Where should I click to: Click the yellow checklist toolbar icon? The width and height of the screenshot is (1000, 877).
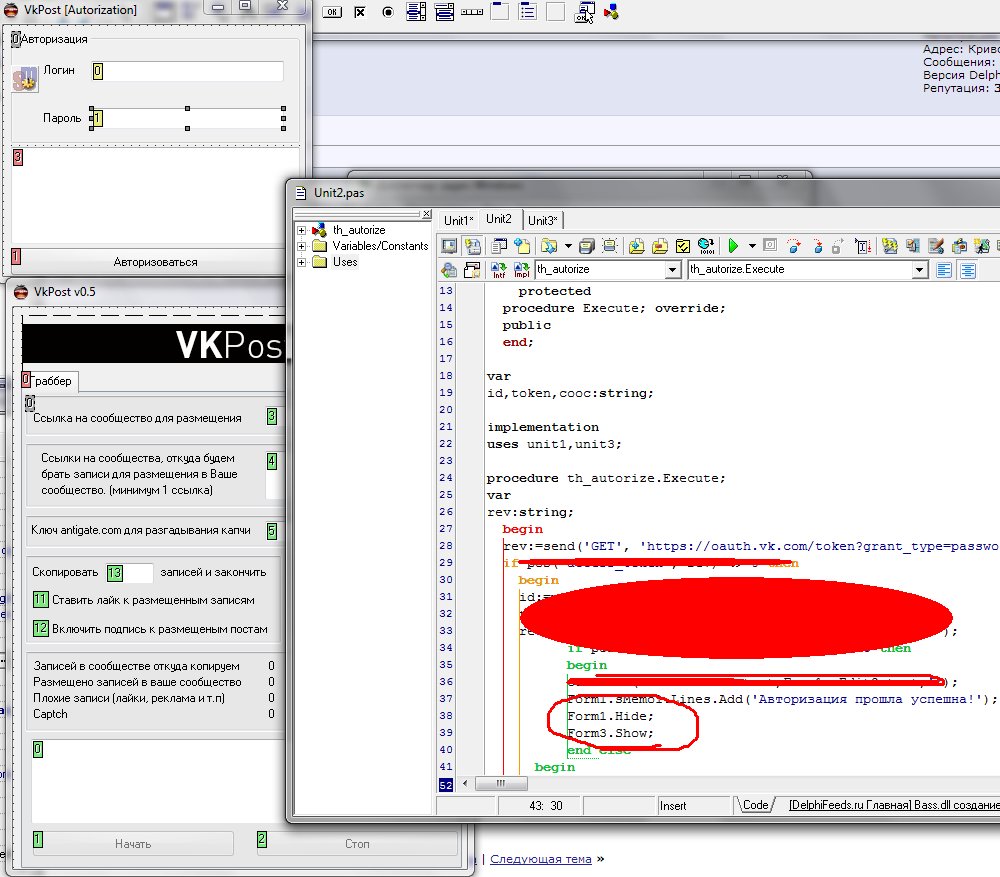tap(683, 246)
